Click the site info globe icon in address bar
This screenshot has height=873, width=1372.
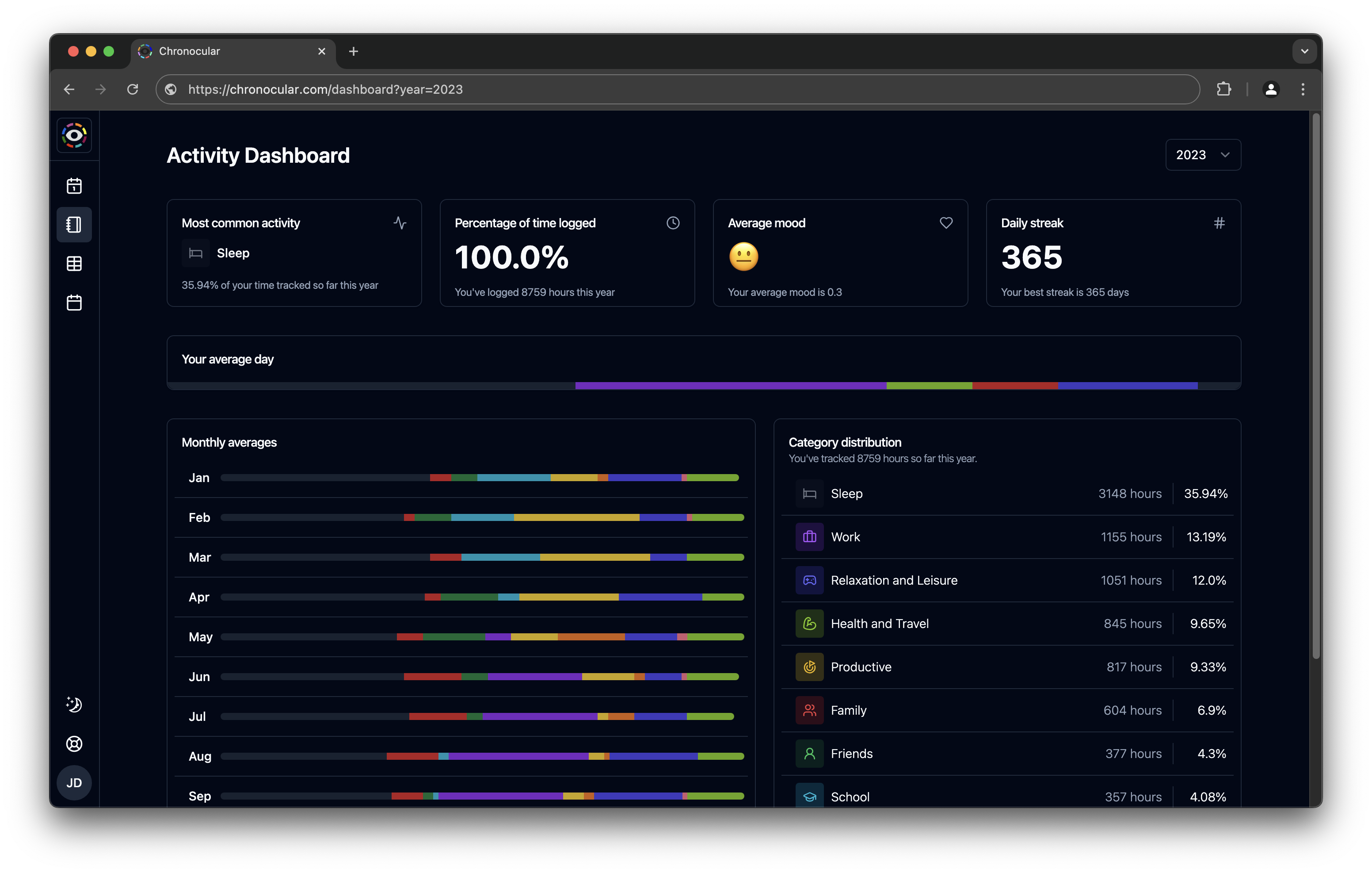170,89
